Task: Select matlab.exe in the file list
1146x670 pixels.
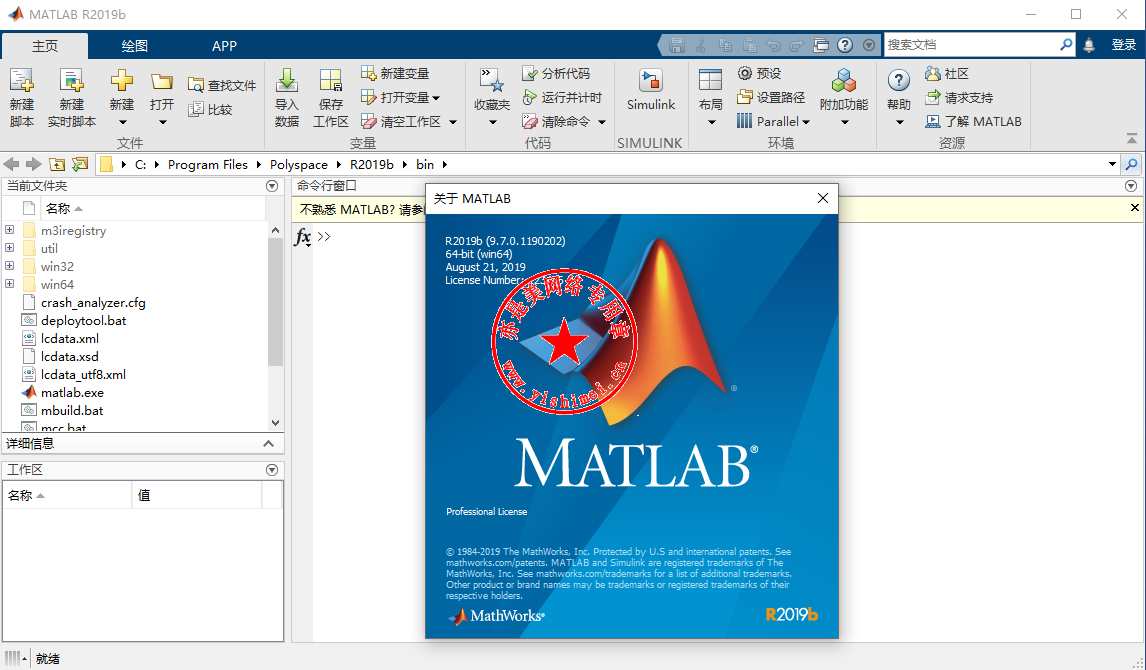Action: click(x=72, y=392)
